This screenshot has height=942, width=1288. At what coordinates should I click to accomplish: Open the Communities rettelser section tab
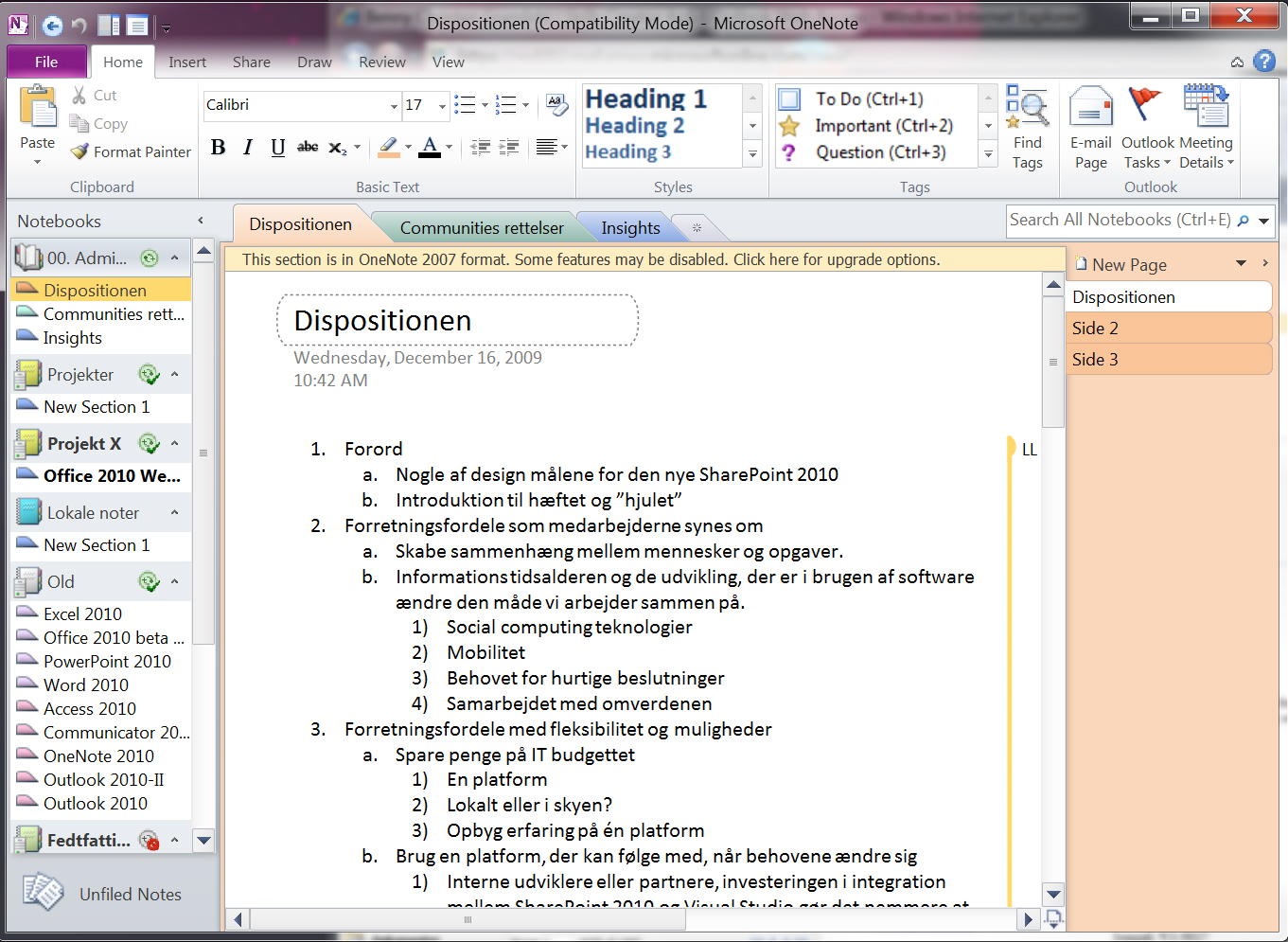pyautogui.click(x=481, y=228)
